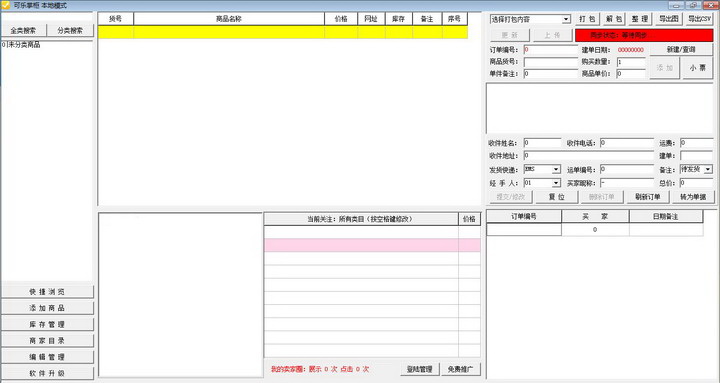Image resolution: width=720 pixels, height=383 pixels.
Task: Click the search box above 全类搜索
Action: tap(47, 17)
